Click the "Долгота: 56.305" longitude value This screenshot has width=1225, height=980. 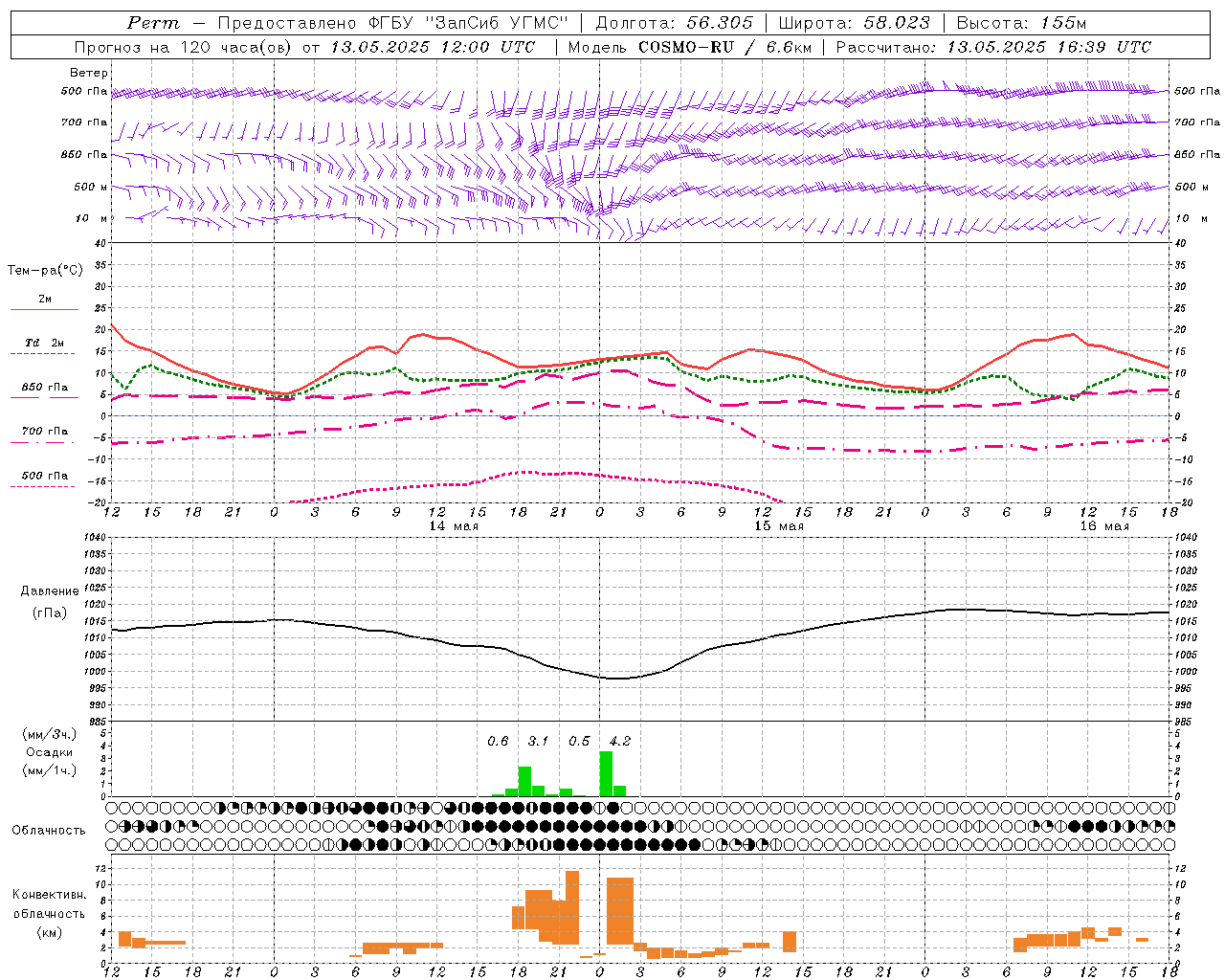(x=674, y=23)
